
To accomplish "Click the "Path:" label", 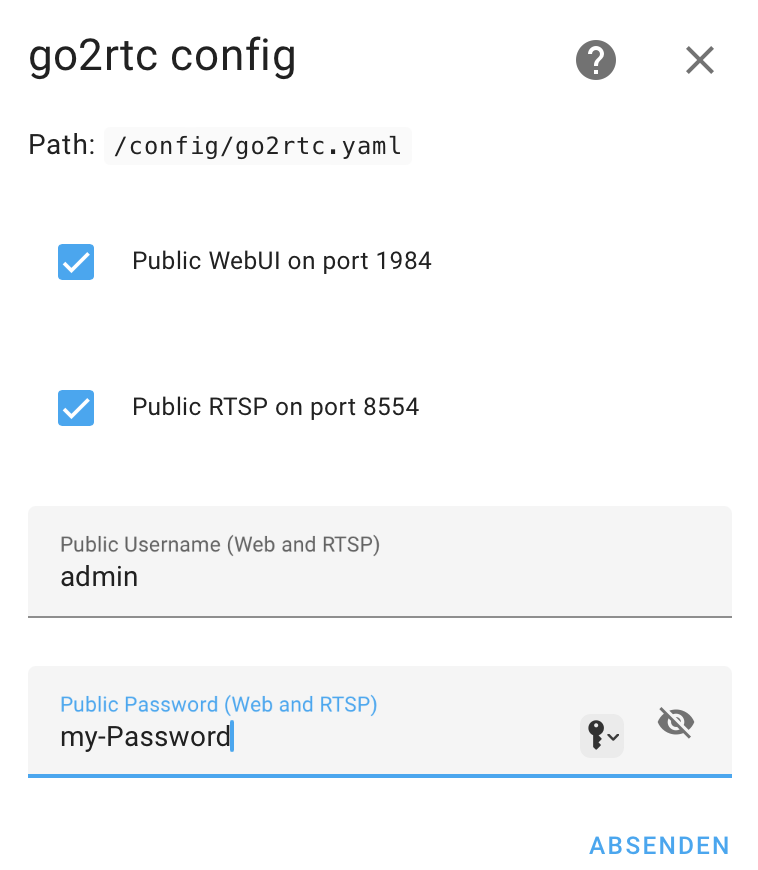I will [61, 146].
